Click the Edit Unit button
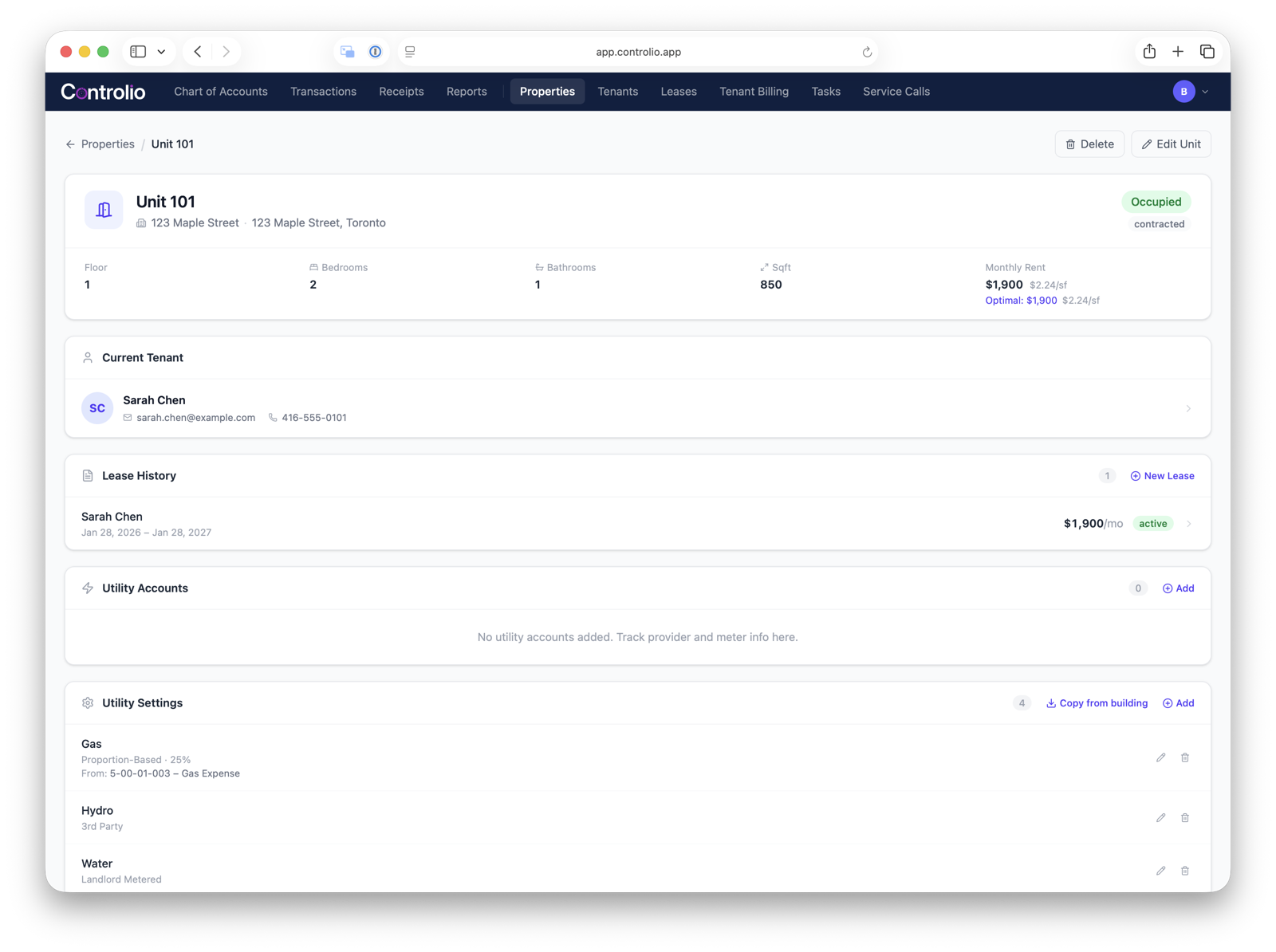 [1171, 144]
